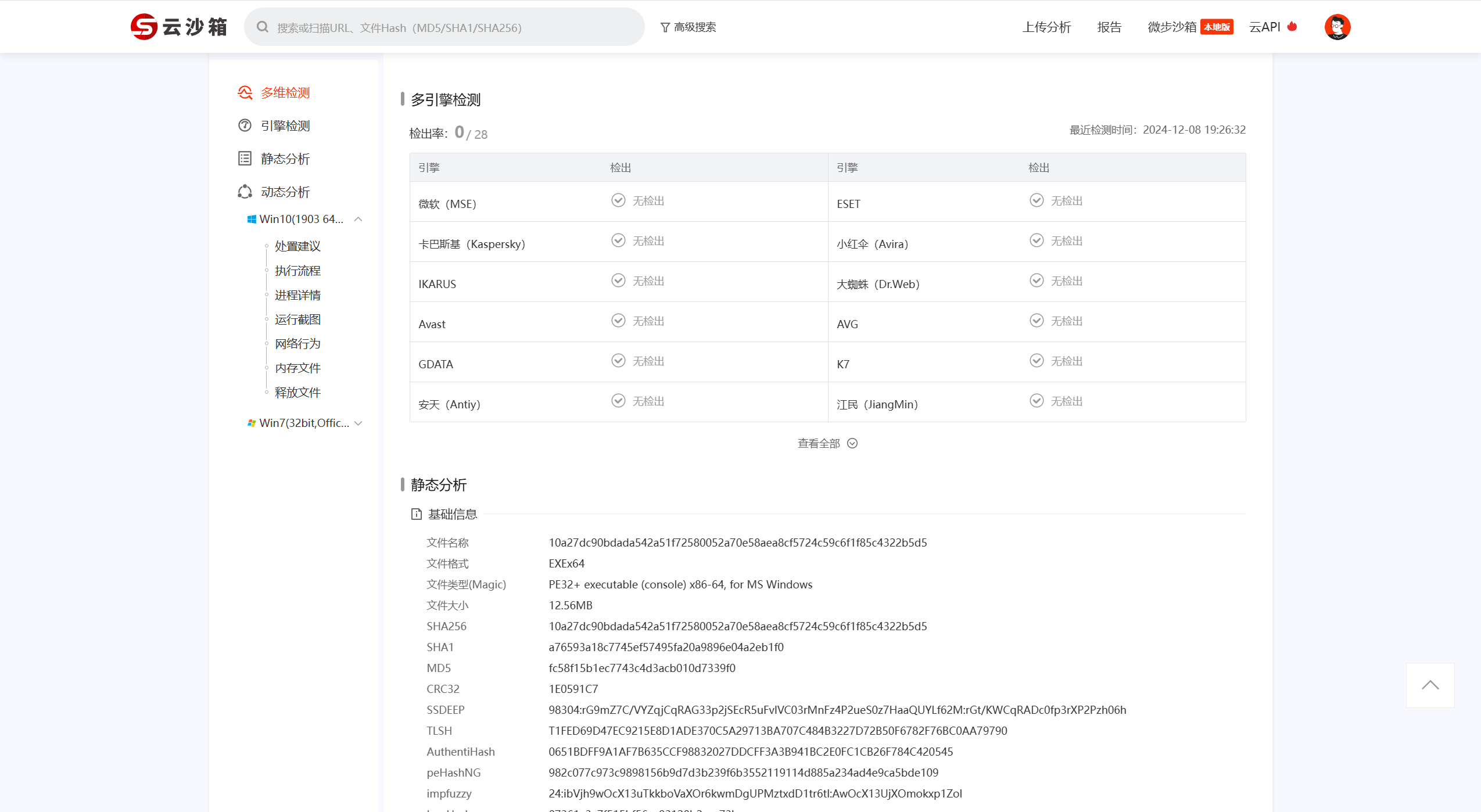
Task: Click the file format EXEx64
Action: (566, 564)
